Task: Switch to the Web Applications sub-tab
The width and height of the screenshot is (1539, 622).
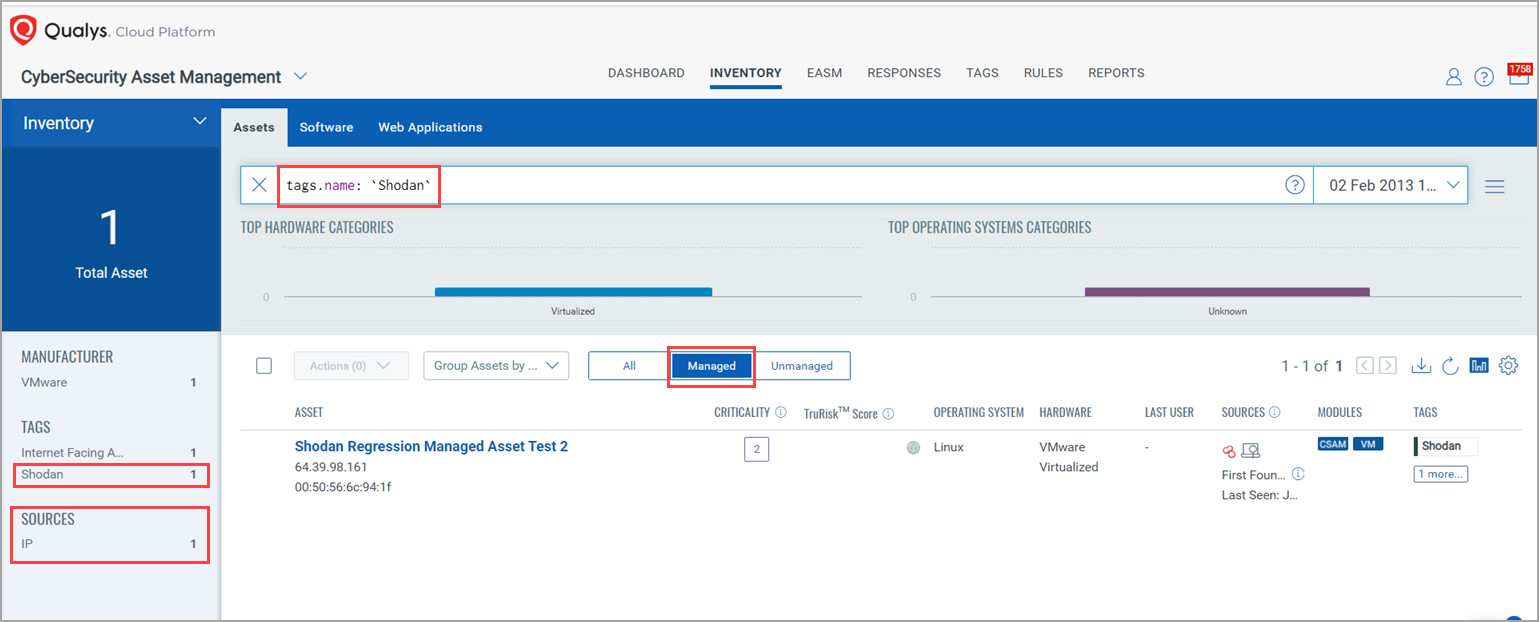Action: [430, 127]
